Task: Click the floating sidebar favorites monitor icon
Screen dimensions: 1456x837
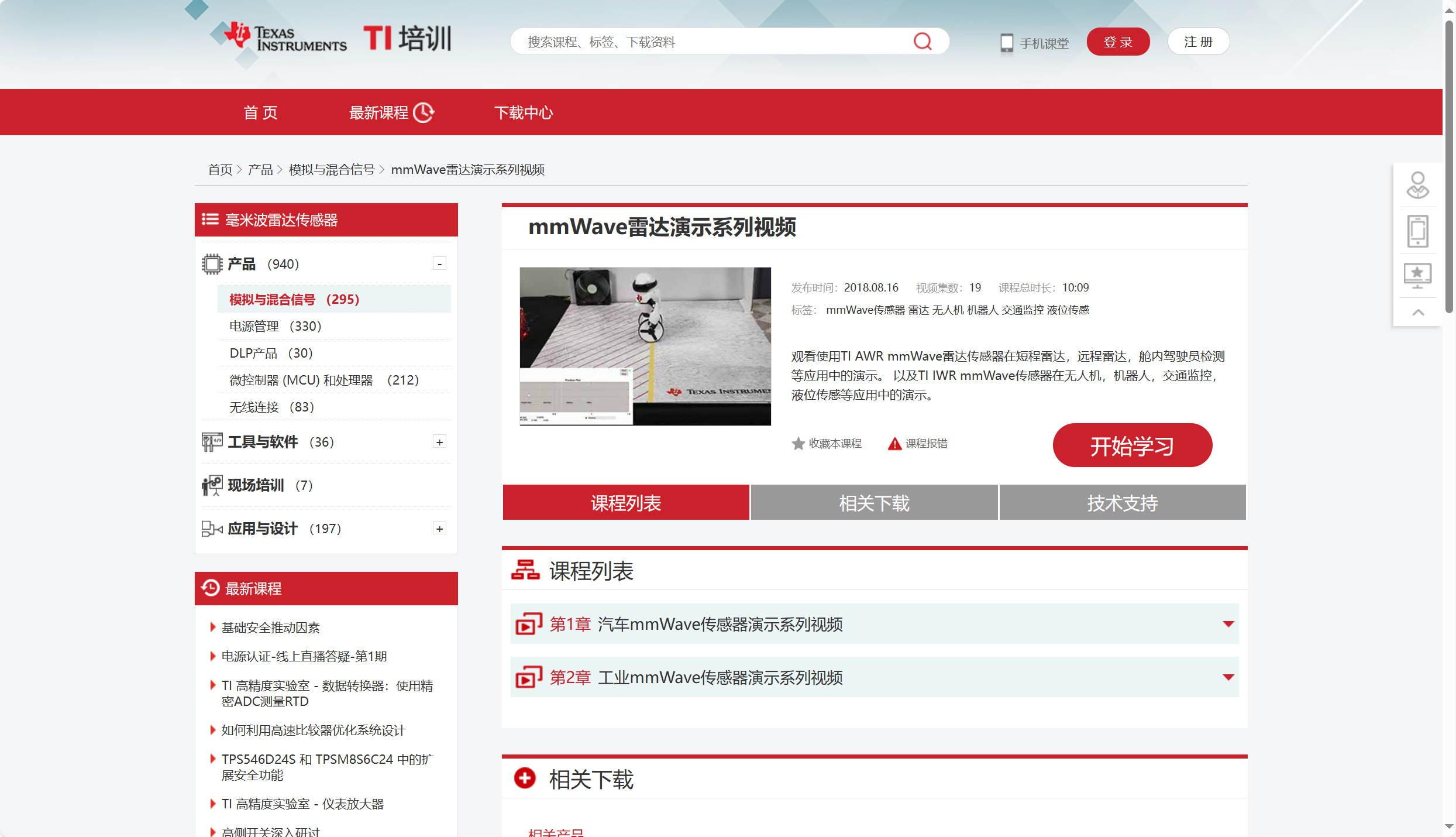Action: (x=1417, y=275)
